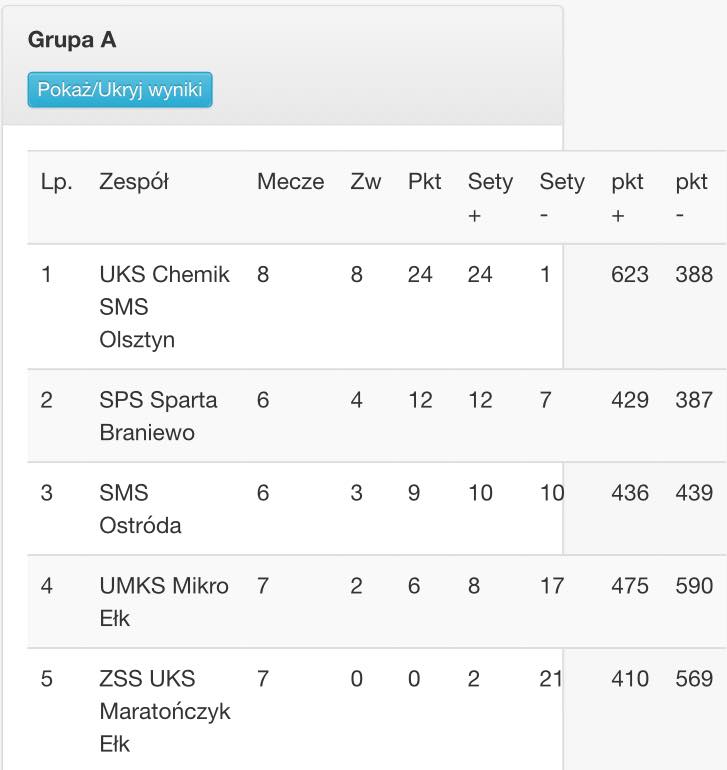This screenshot has height=770, width=727.
Task: Select the Zw column header
Action: 365,182
